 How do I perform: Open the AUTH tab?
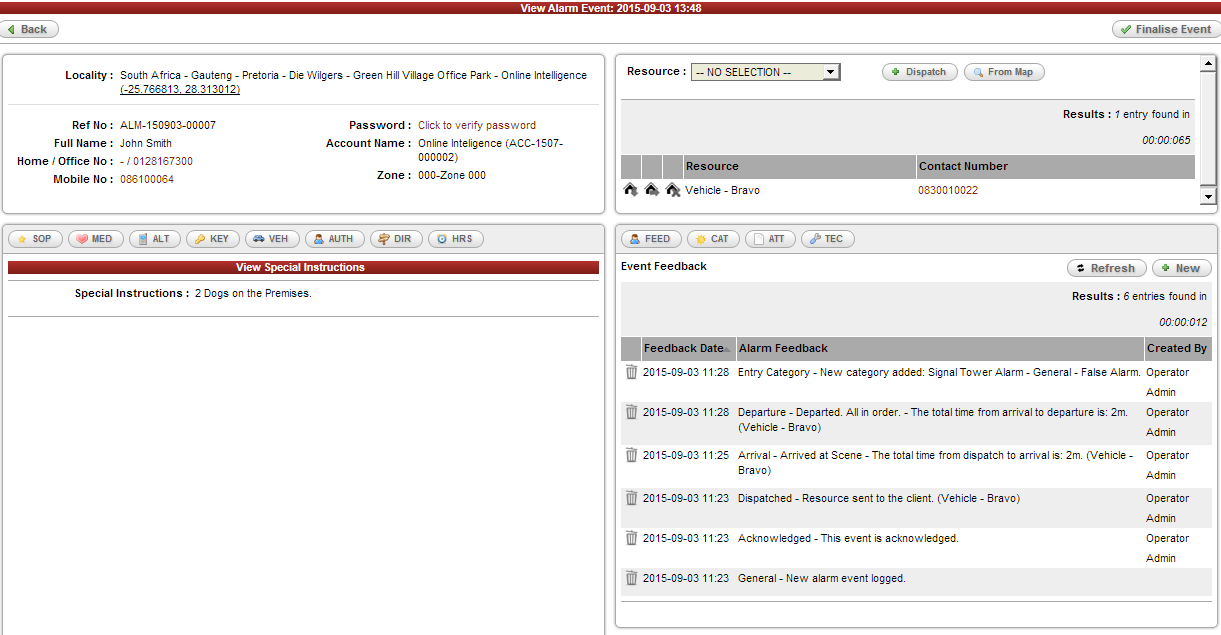click(x=335, y=239)
